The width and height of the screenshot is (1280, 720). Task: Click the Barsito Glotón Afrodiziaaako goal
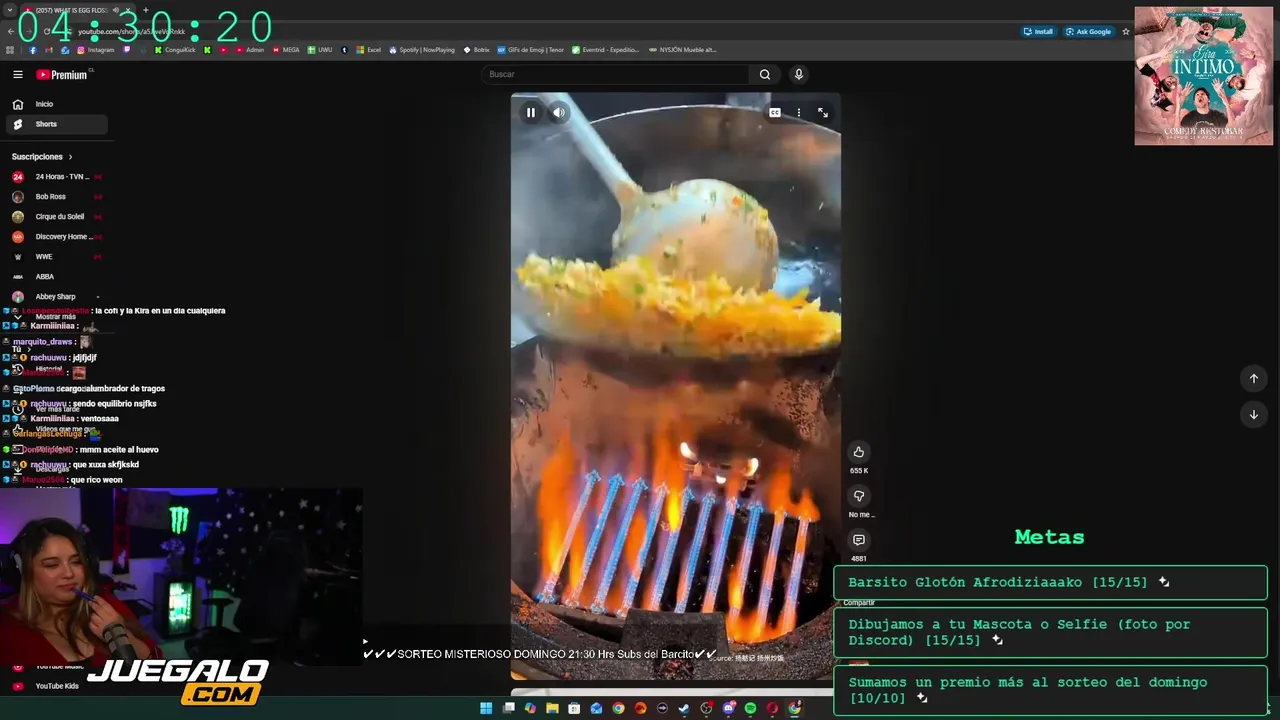tap(1050, 582)
